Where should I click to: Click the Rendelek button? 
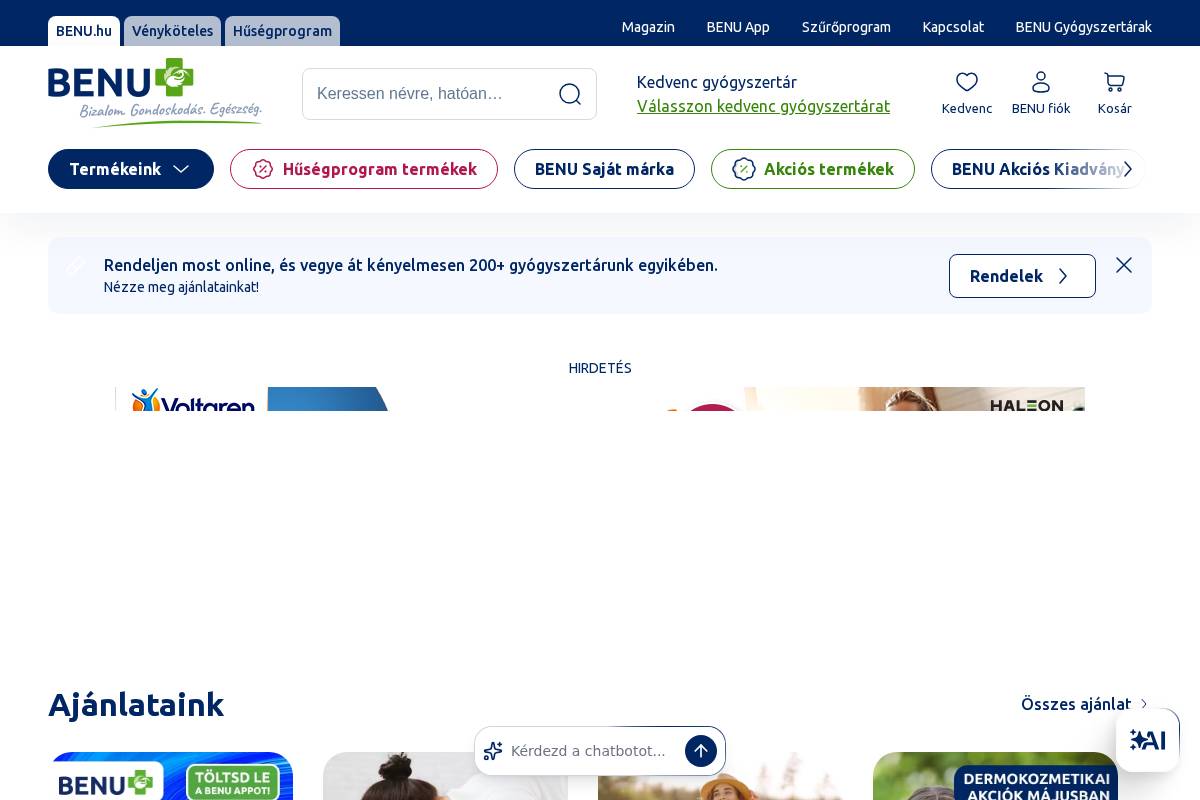[1022, 276]
